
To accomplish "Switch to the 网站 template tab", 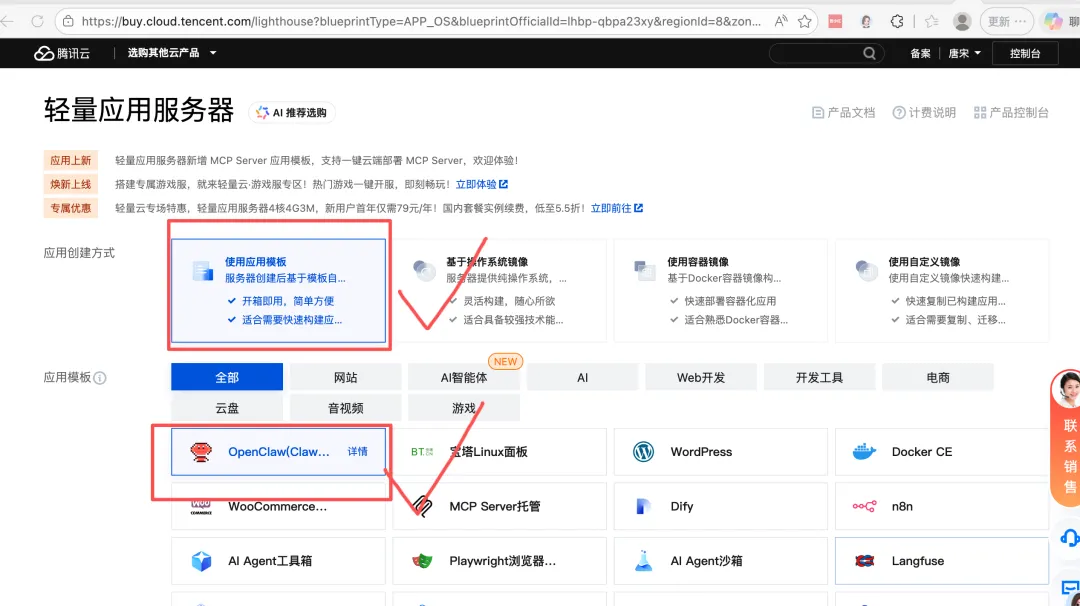I will pyautogui.click(x=345, y=377).
